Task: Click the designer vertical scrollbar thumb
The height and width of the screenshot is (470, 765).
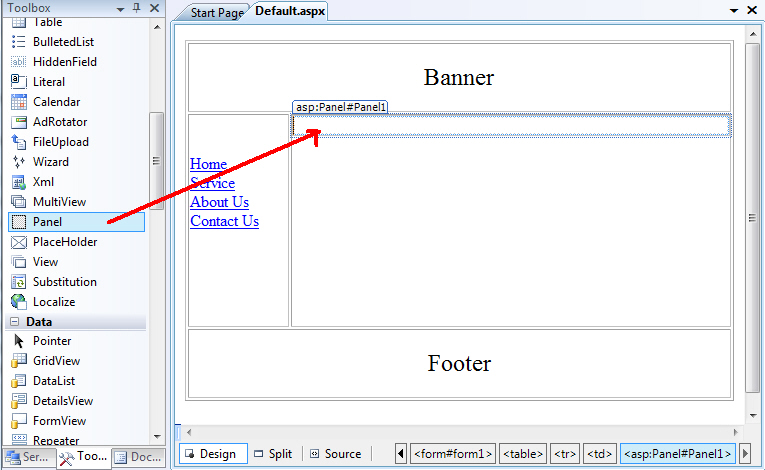Action: point(752,218)
